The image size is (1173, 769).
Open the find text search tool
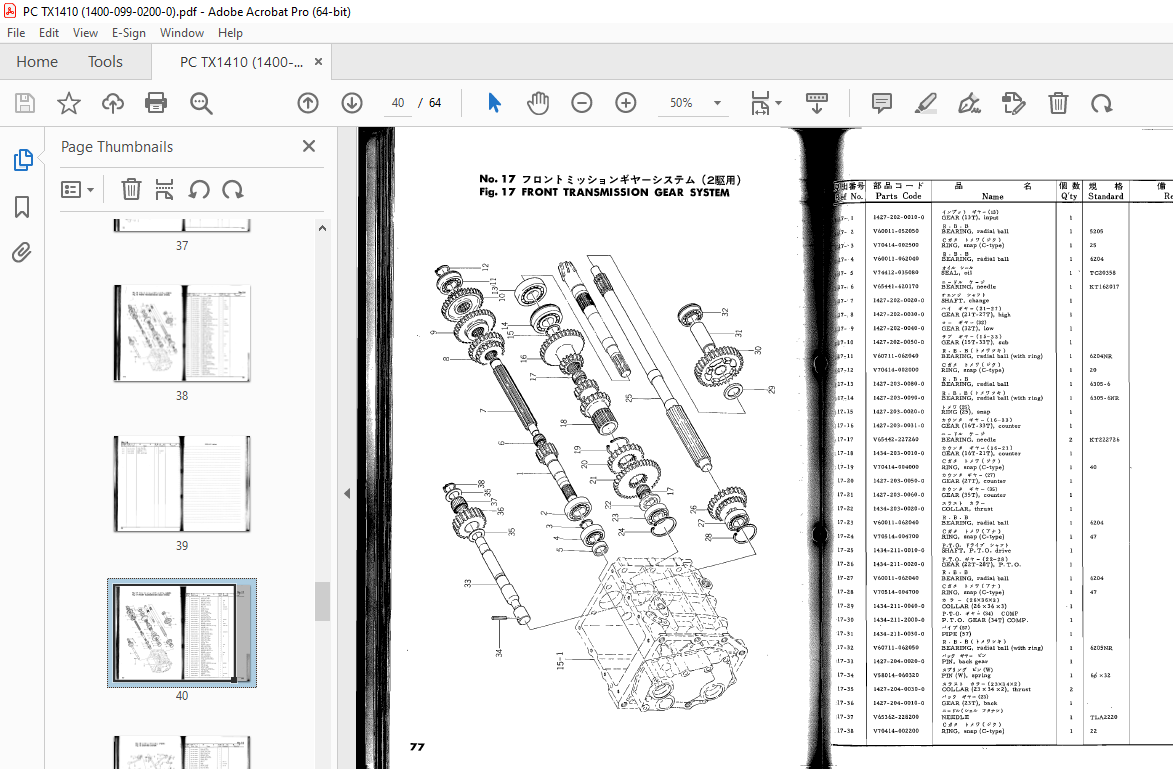(x=200, y=103)
